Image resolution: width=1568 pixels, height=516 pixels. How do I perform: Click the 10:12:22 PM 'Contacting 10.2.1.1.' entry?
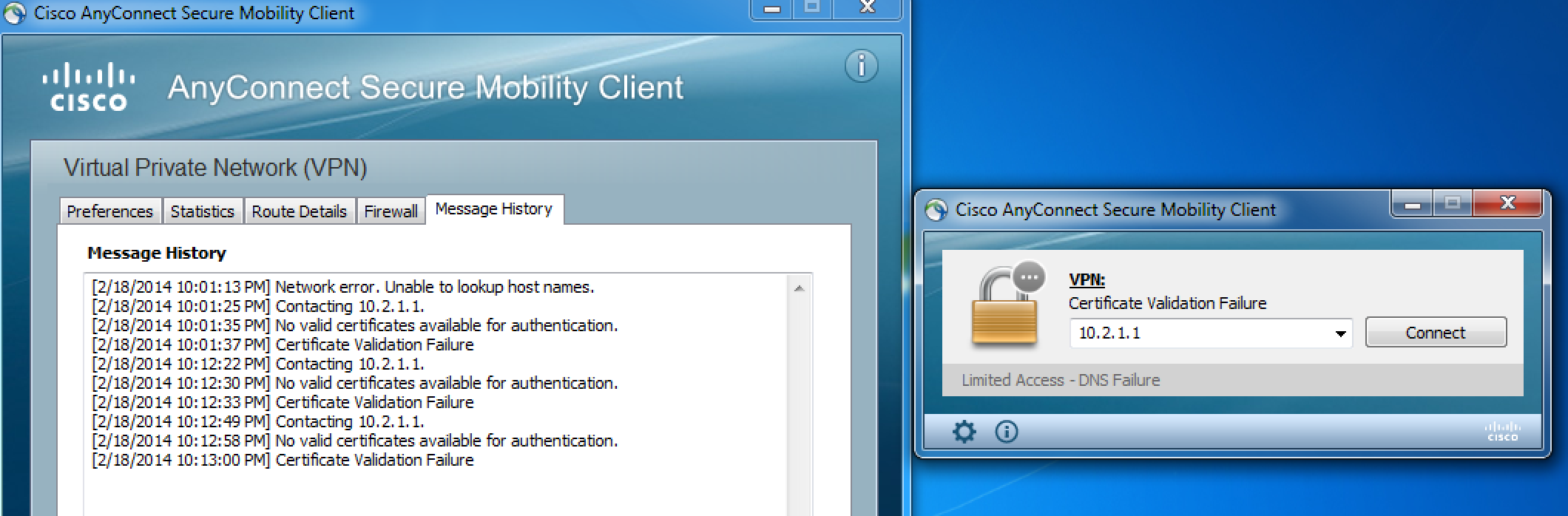[x=258, y=364]
